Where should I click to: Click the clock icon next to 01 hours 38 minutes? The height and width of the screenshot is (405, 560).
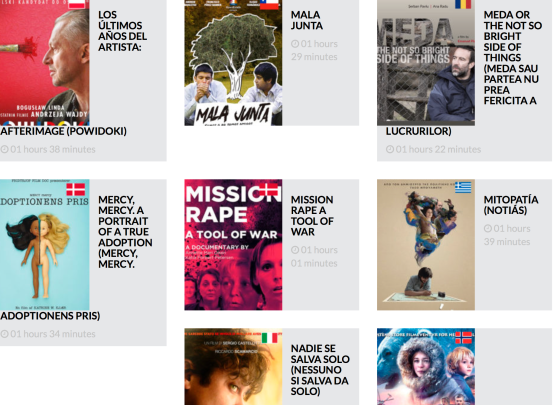tap(4, 149)
